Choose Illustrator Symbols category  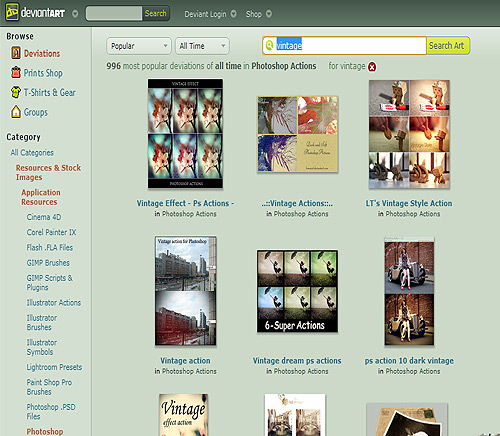click(x=42, y=347)
